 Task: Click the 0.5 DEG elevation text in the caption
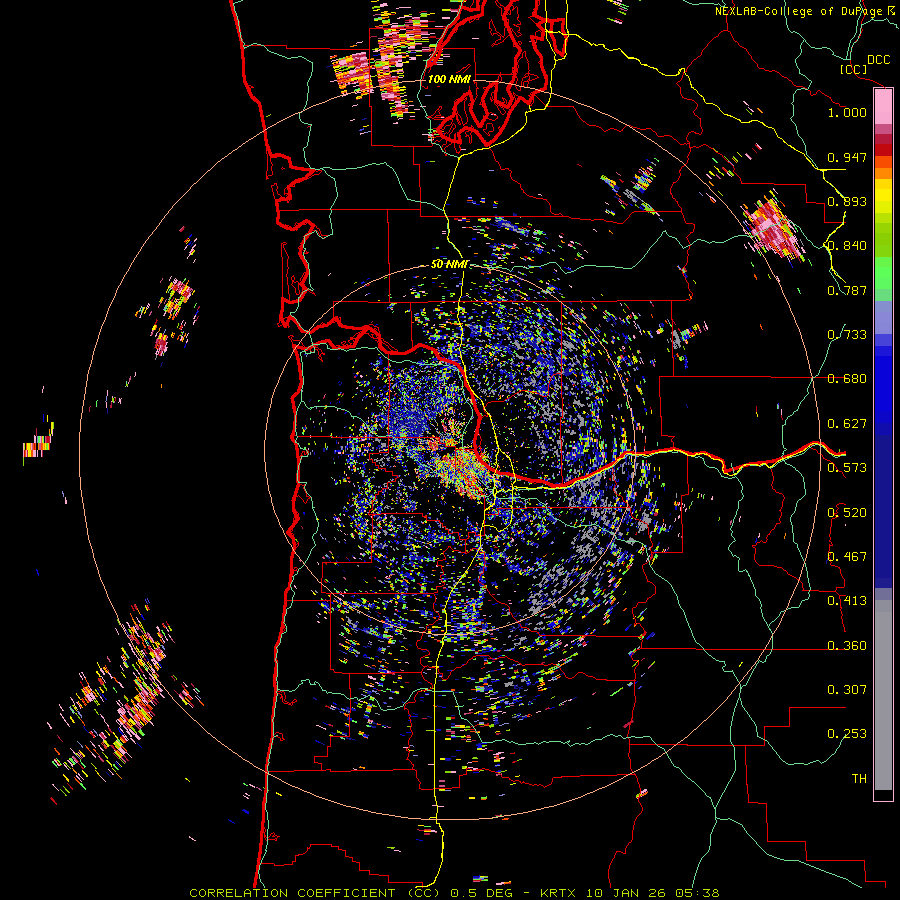click(x=481, y=893)
